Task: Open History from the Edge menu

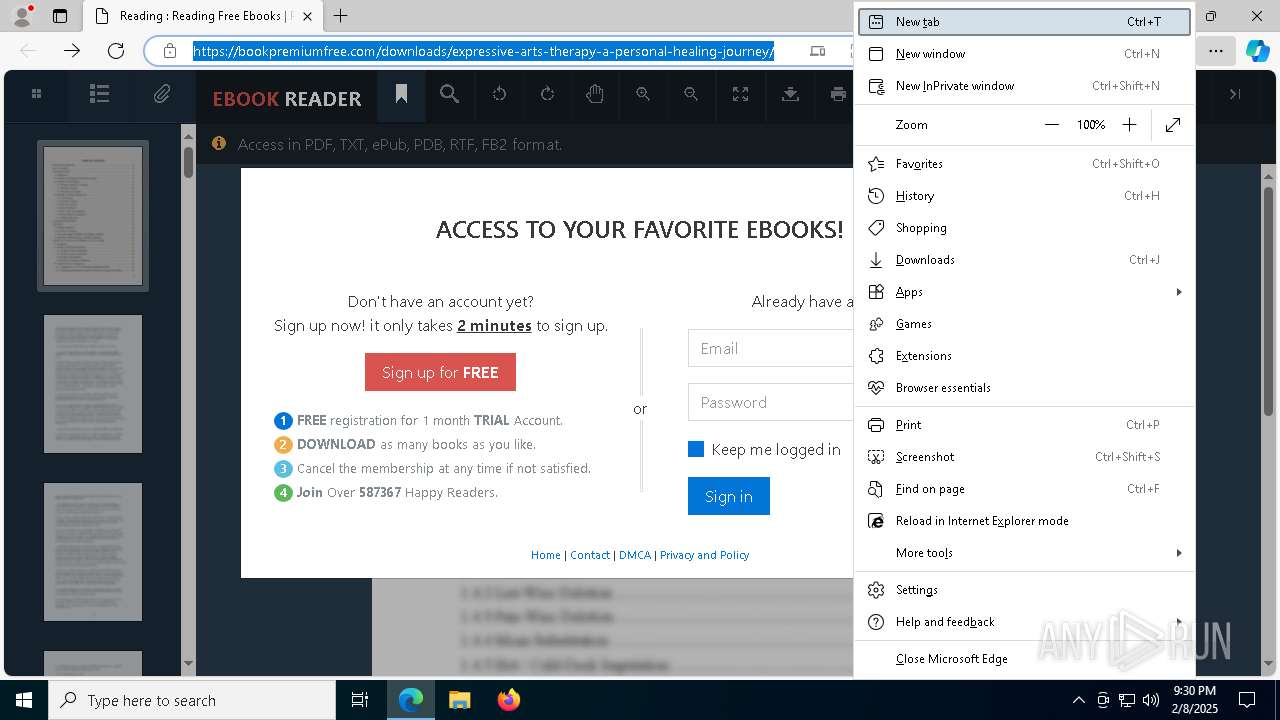Action: pos(1025,196)
